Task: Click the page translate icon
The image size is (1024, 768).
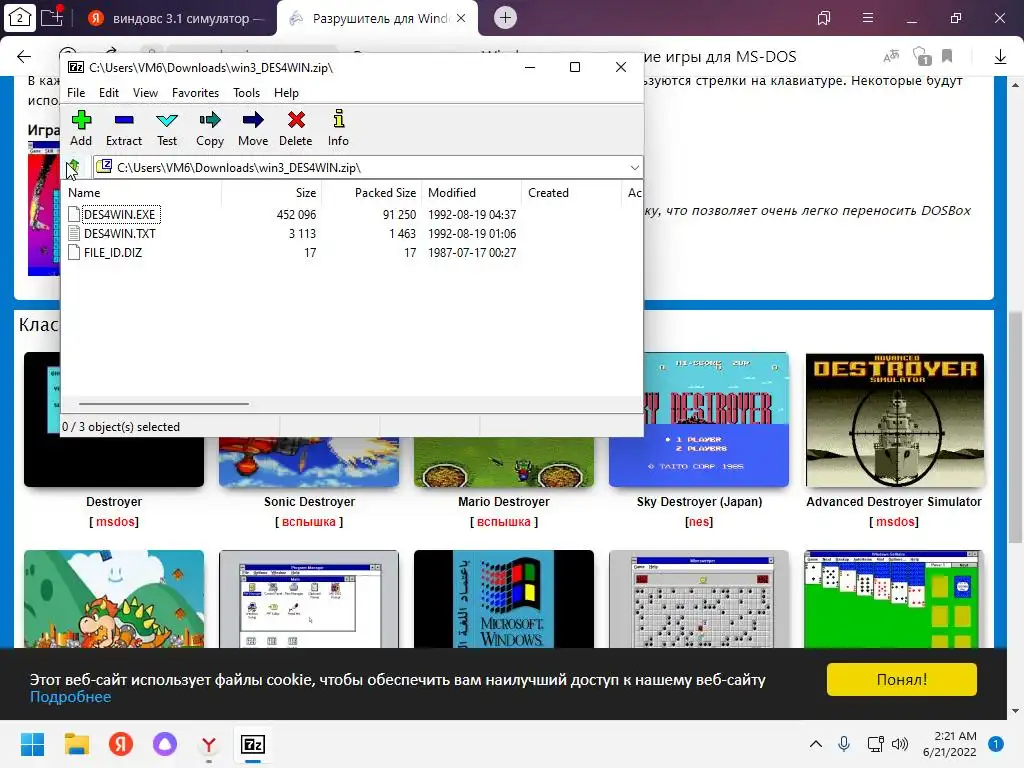Action: click(x=891, y=57)
